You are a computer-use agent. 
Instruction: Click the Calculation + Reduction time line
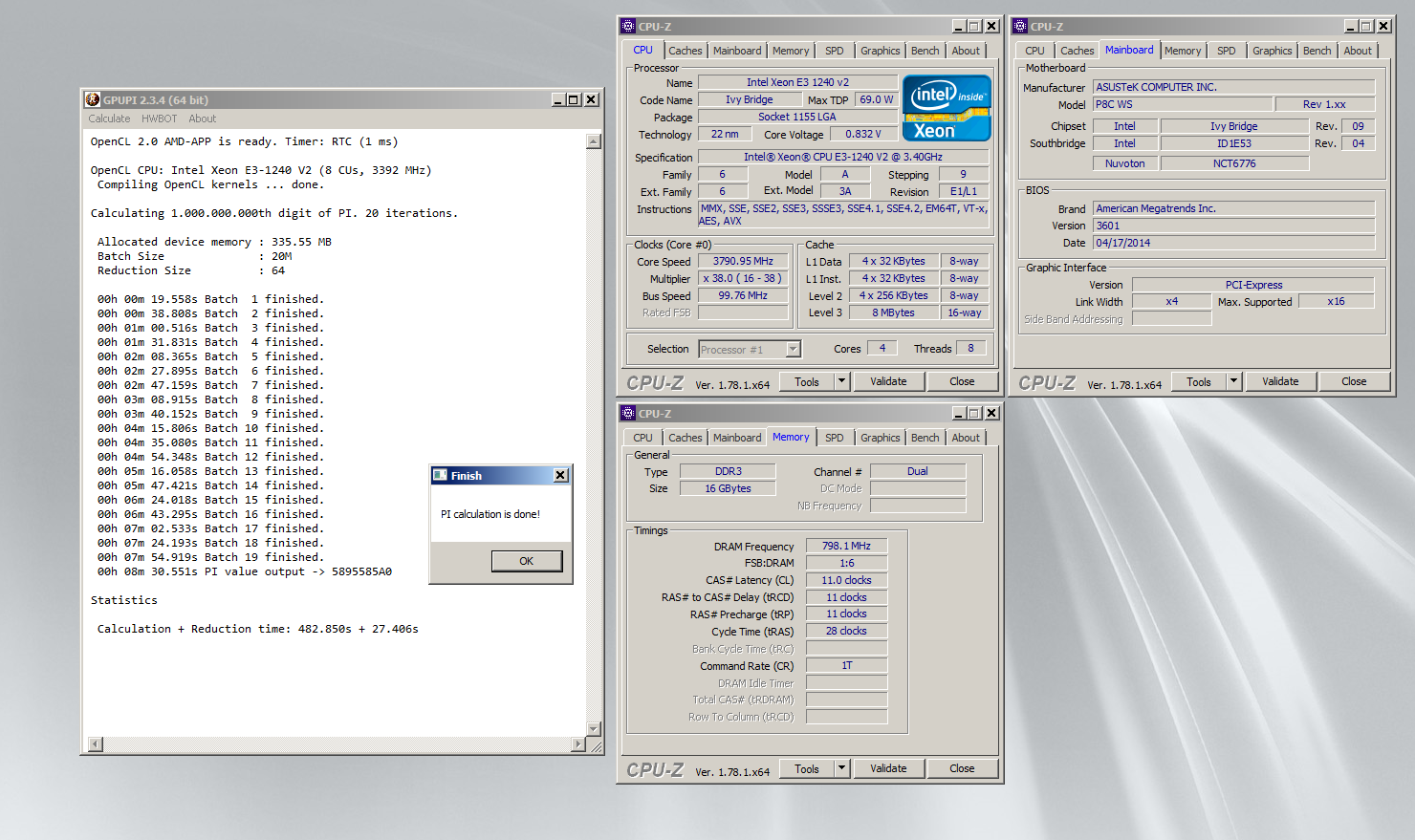tap(257, 629)
